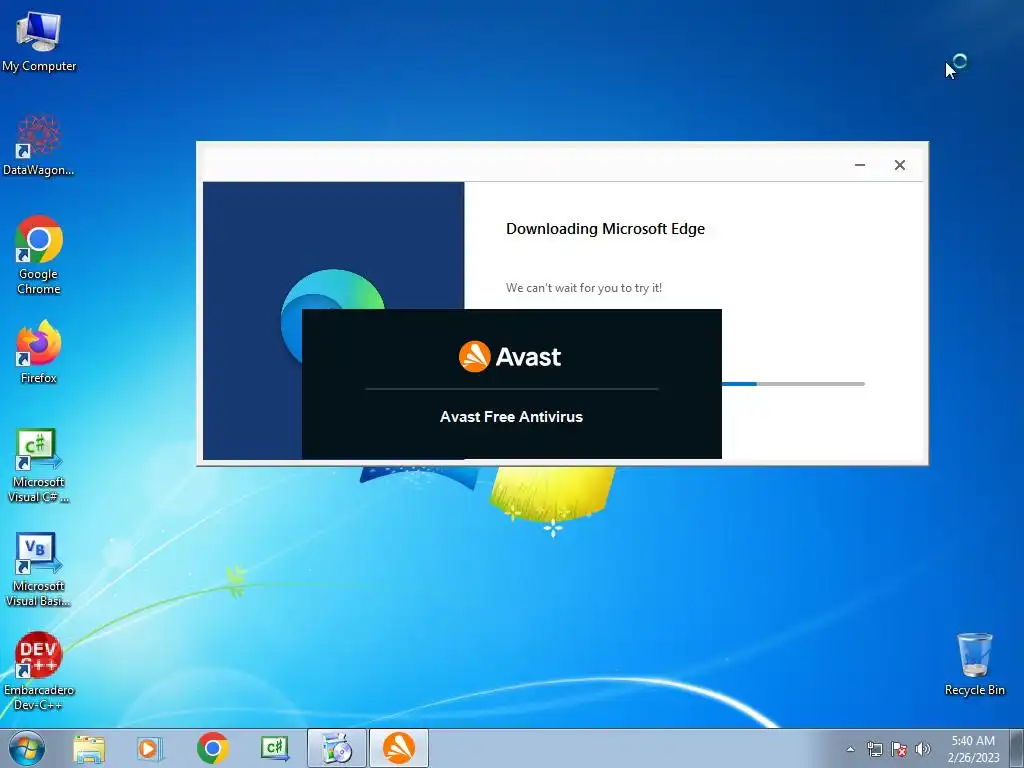Open the Recycle Bin
Viewport: 1024px width, 768px height.
tap(974, 664)
